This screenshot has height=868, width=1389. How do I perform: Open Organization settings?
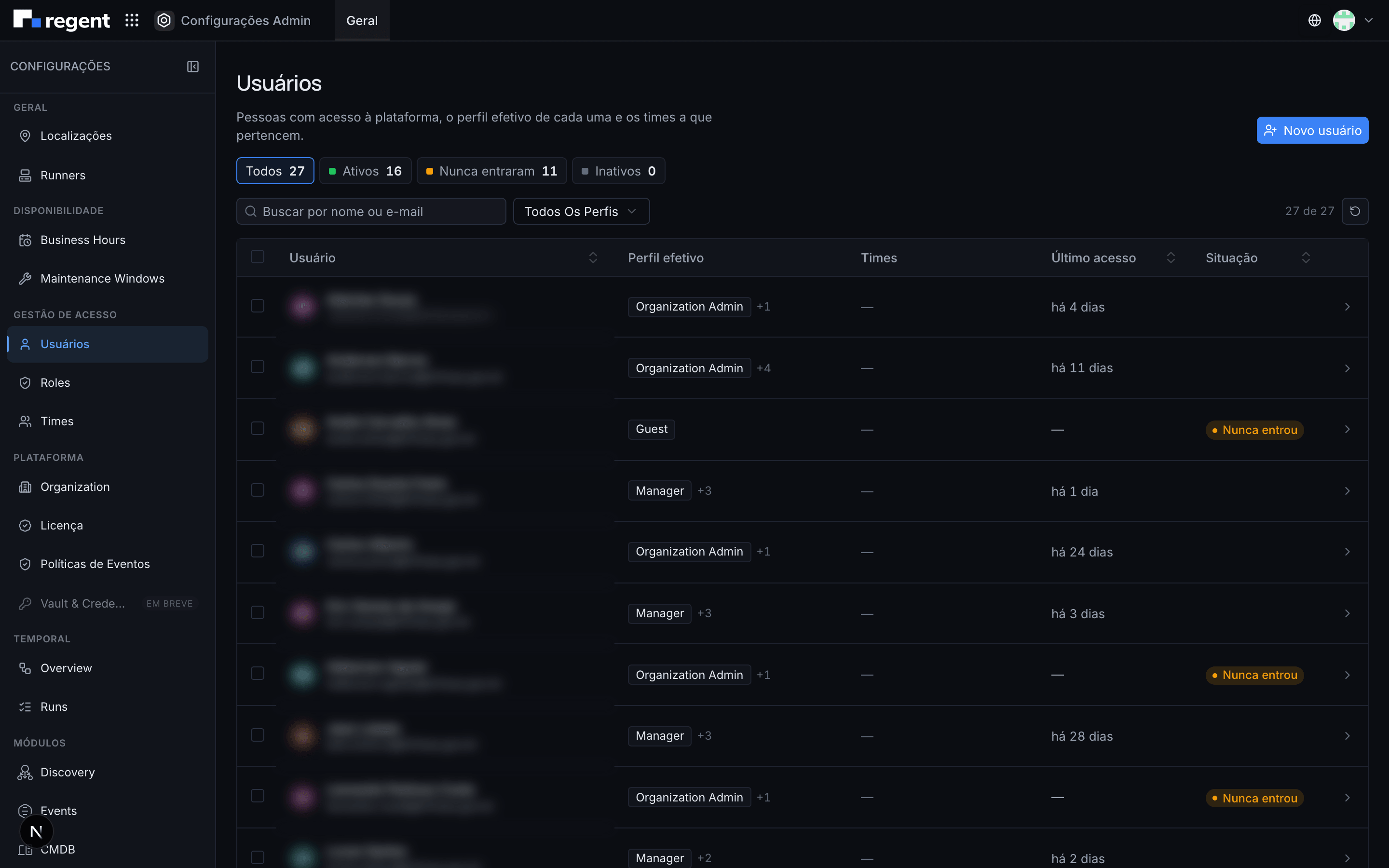click(108, 487)
